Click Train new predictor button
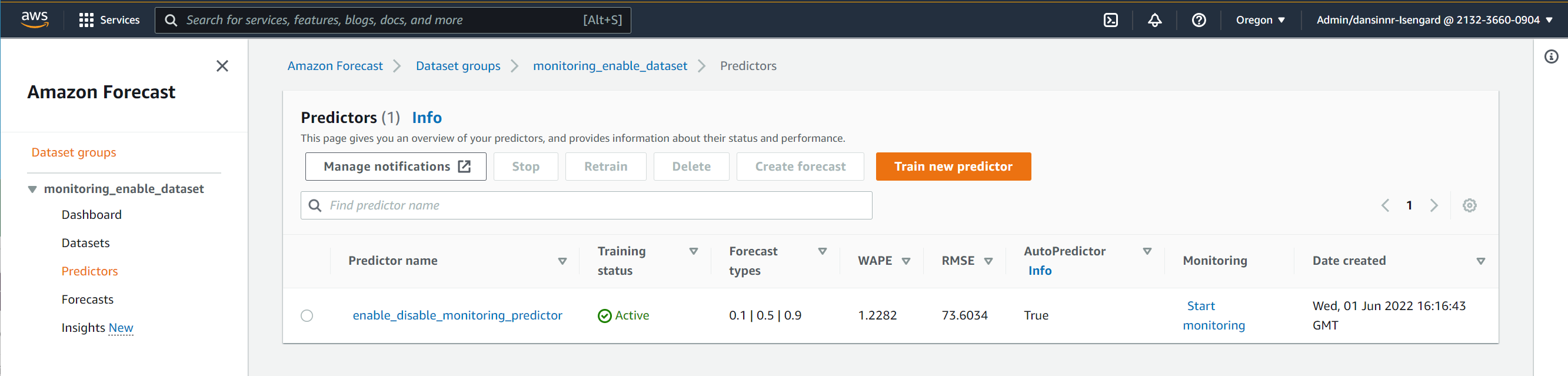This screenshot has height=376, width=1568. [x=953, y=167]
